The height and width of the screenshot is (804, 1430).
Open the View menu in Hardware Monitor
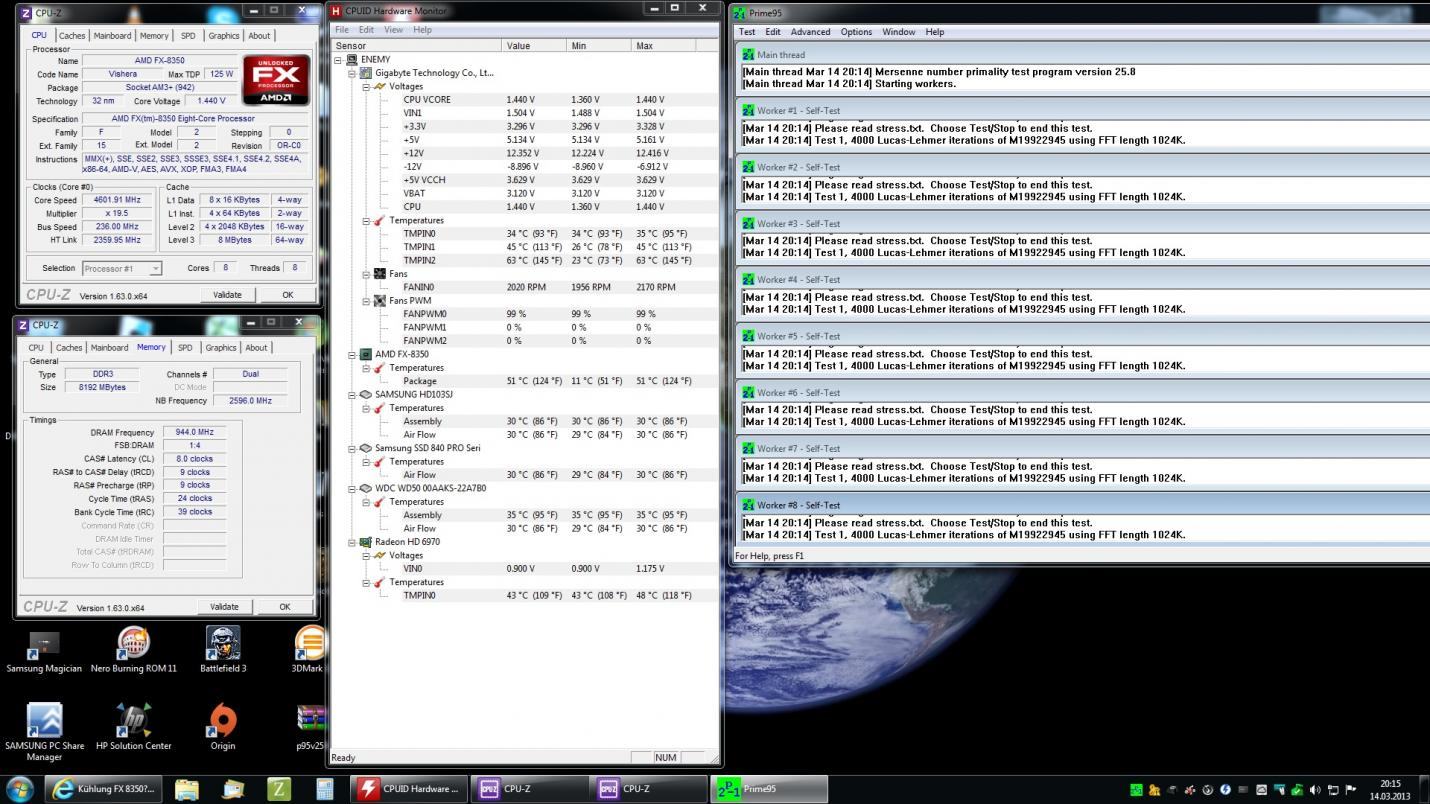click(393, 30)
